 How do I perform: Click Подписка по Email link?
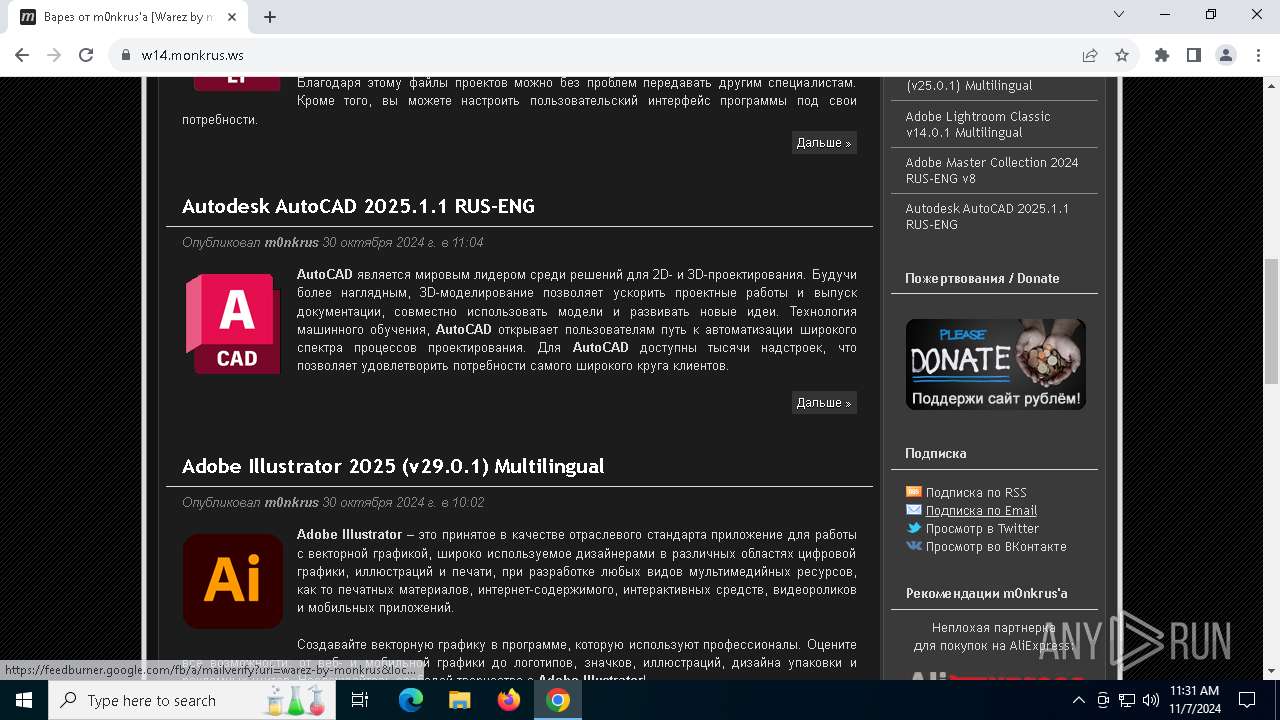(981, 510)
